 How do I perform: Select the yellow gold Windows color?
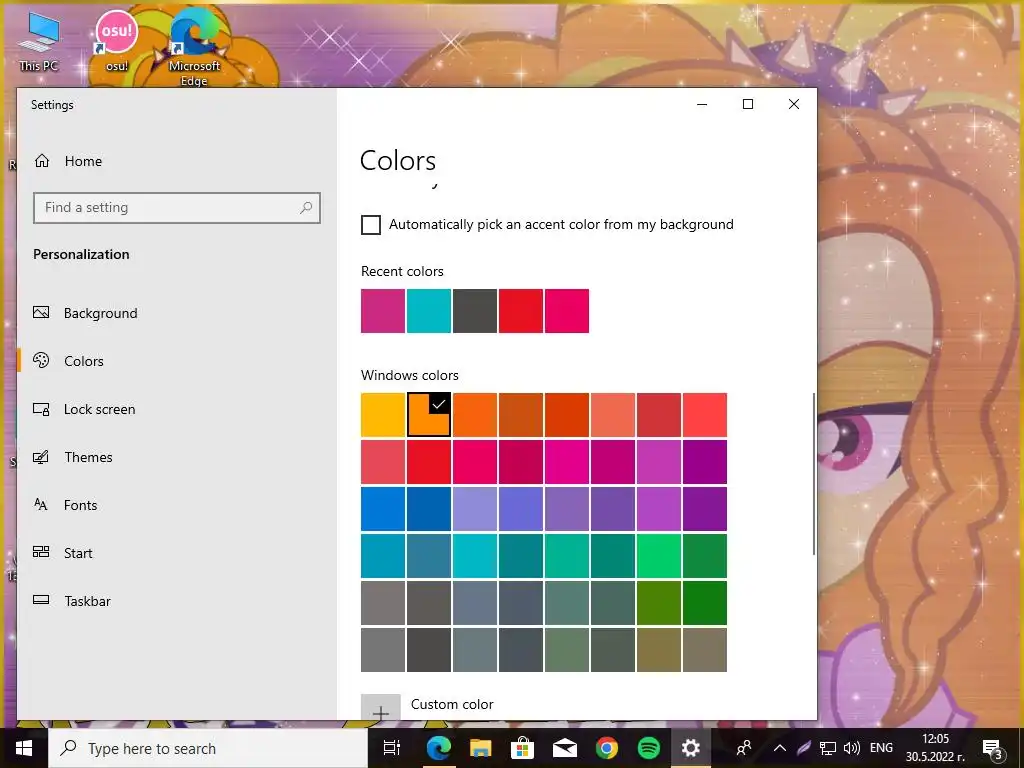coord(383,415)
